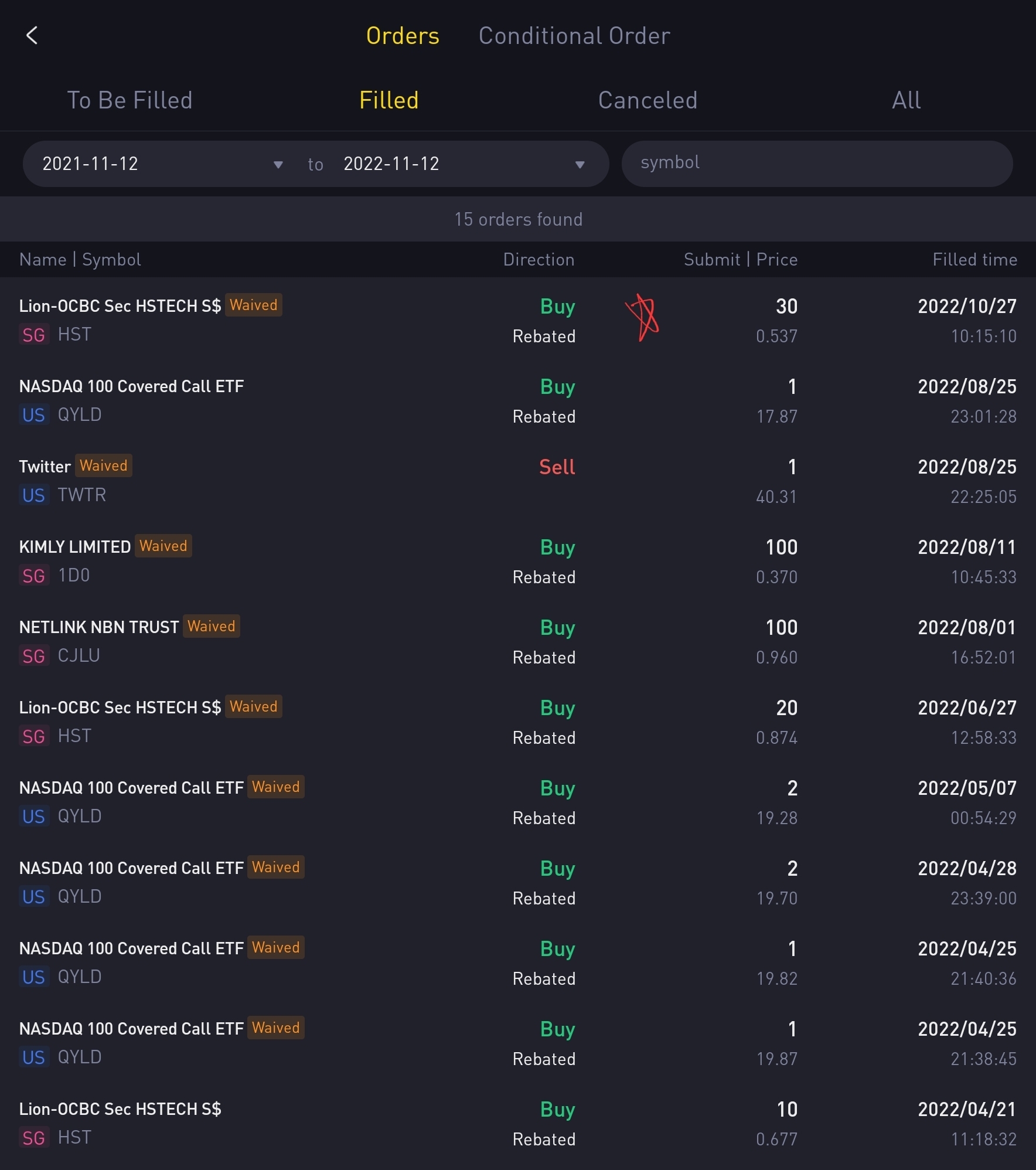This screenshot has width=1036, height=1170.
Task: View the All orders tab
Action: (x=906, y=100)
